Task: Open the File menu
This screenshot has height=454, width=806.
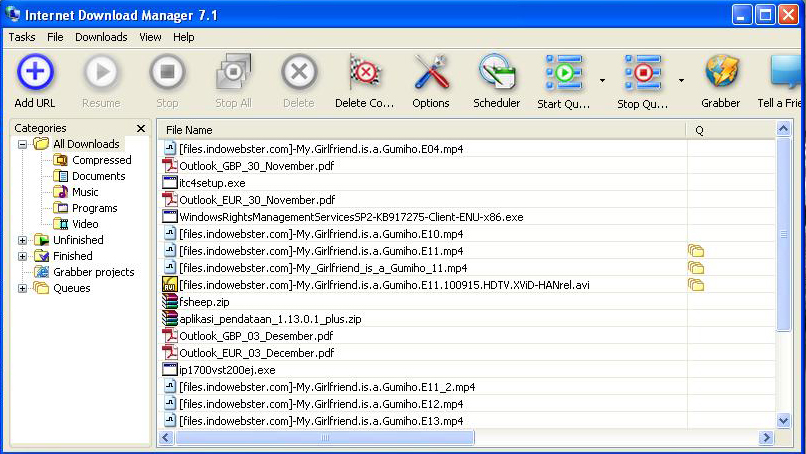Action: [55, 37]
